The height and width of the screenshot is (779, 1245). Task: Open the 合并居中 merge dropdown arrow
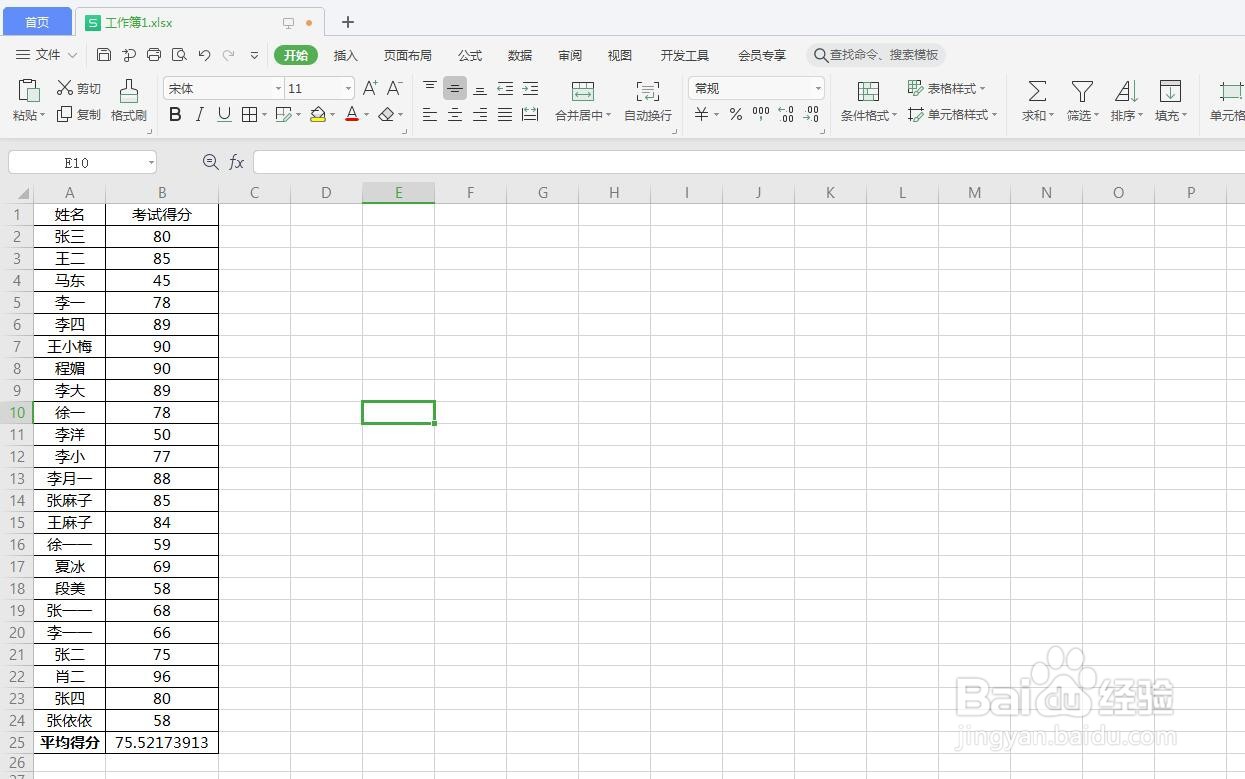(x=608, y=114)
